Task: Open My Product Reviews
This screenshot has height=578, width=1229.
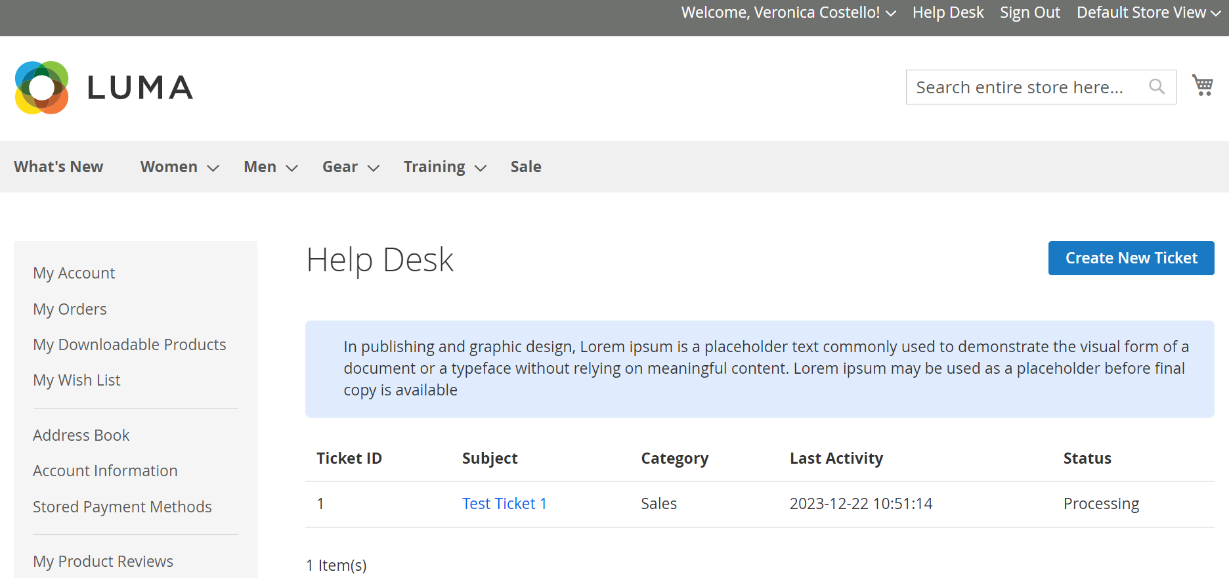Action: coord(102,561)
